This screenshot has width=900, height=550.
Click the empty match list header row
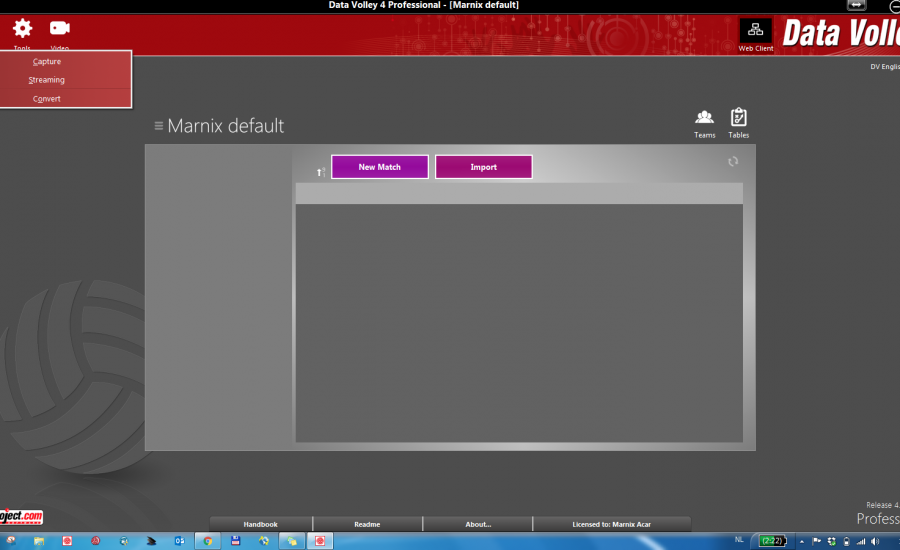pos(519,193)
